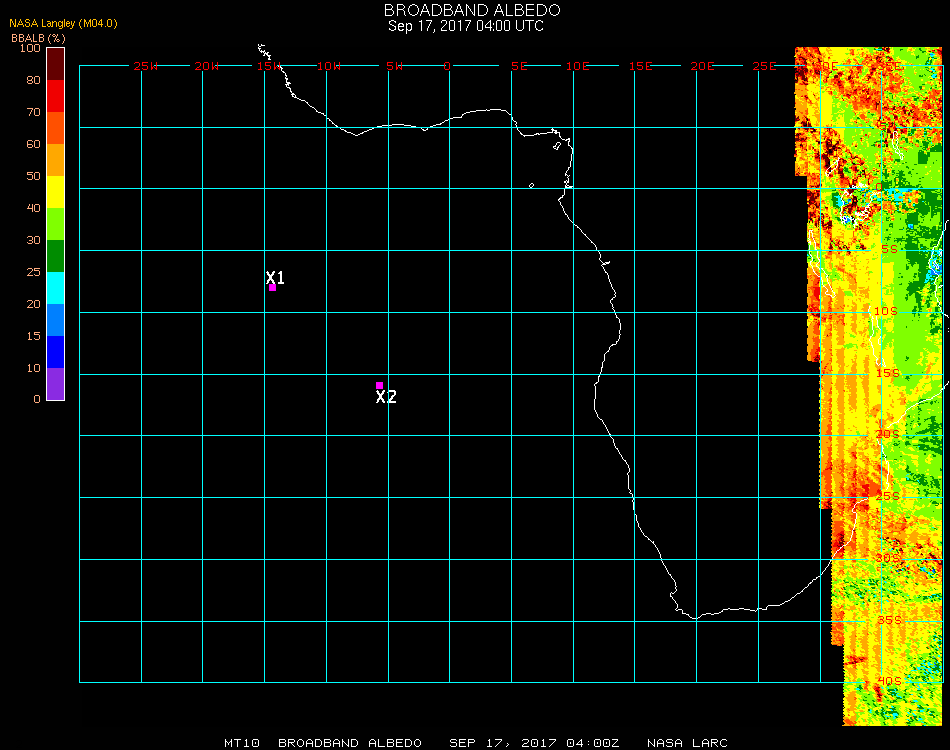Click the '70' tick on the color scale
This screenshot has width=950, height=750.
click(x=33, y=112)
